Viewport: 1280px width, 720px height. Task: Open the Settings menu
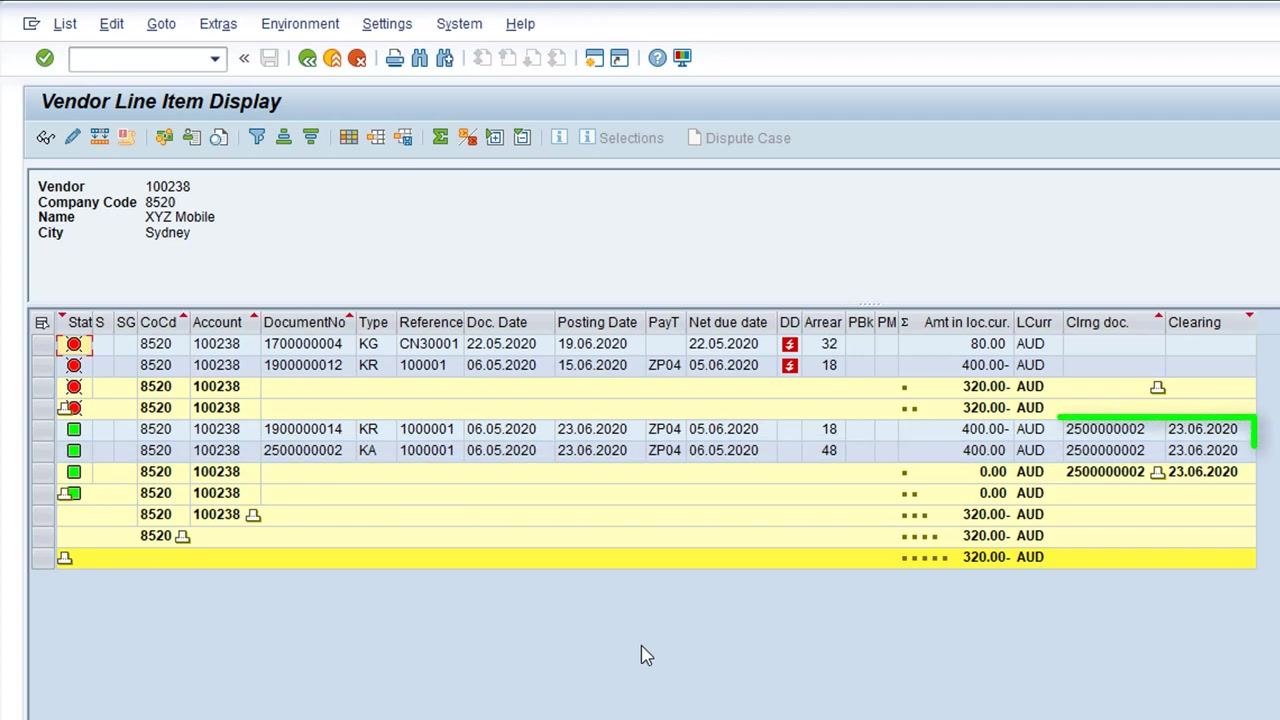387,24
